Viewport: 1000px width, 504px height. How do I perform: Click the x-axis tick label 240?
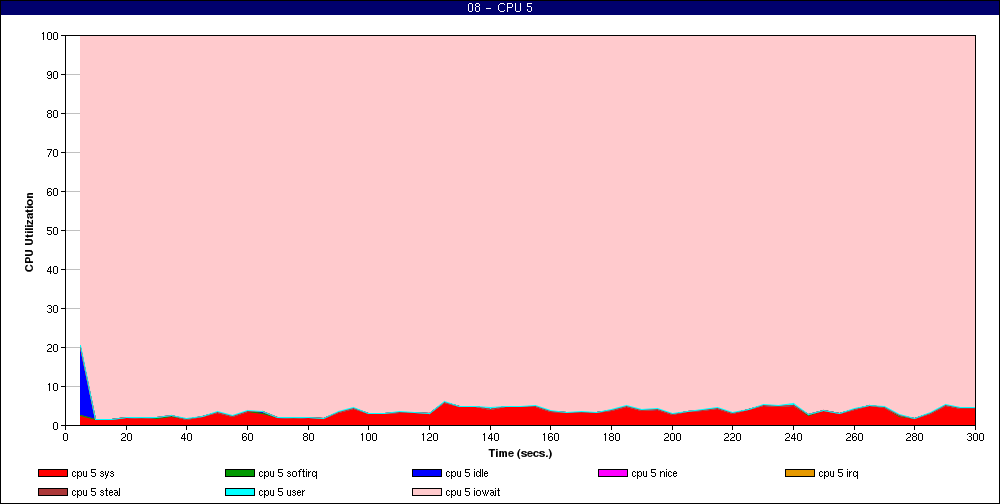click(x=793, y=437)
